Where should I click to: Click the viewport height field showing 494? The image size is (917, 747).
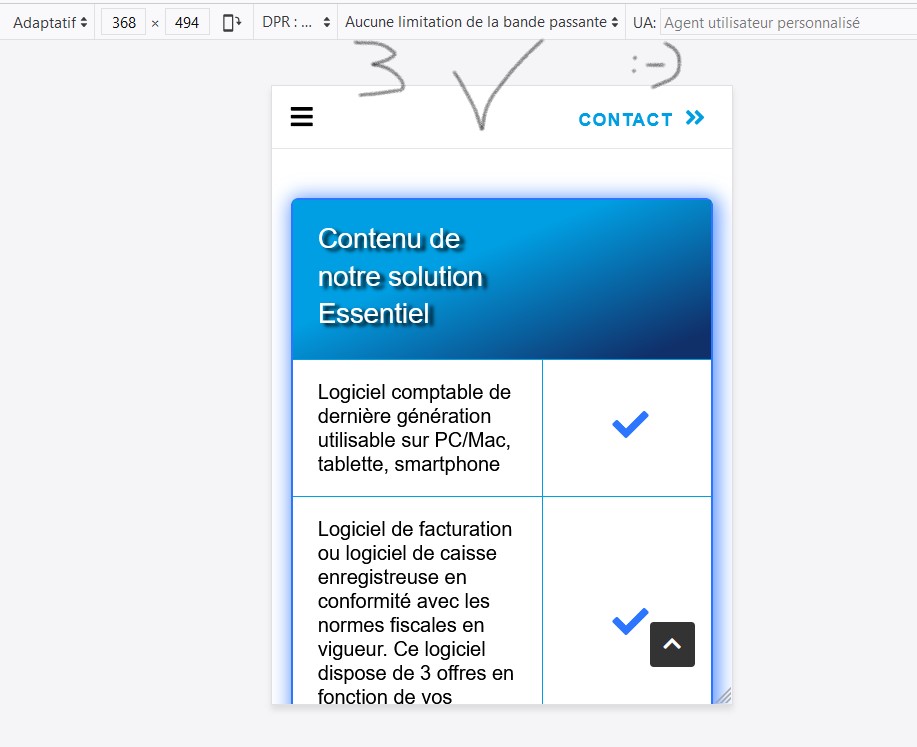pyautogui.click(x=187, y=22)
